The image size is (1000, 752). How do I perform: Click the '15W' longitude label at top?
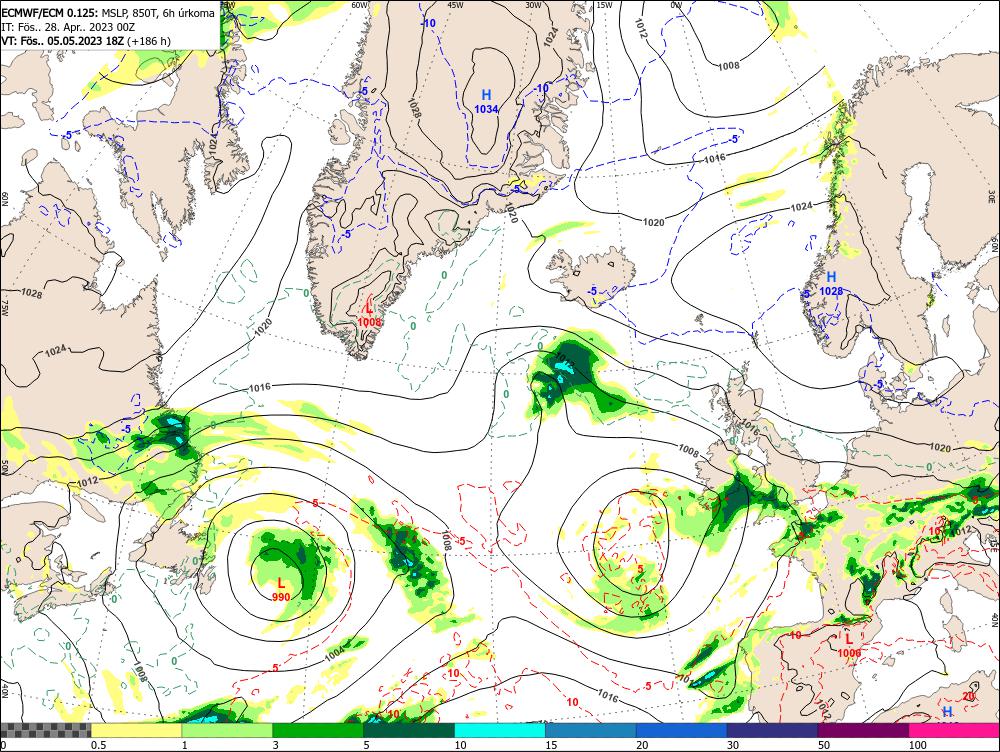pyautogui.click(x=604, y=5)
